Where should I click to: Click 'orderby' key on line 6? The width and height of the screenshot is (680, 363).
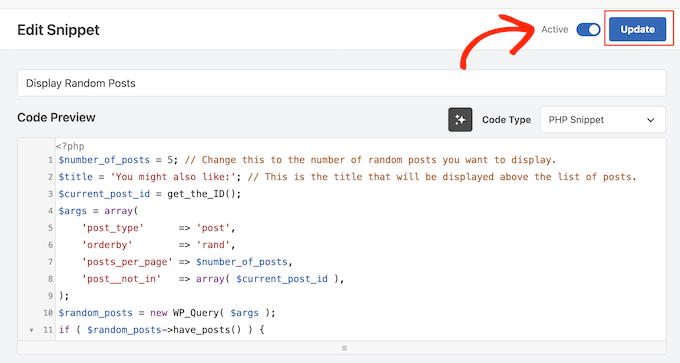tap(107, 245)
